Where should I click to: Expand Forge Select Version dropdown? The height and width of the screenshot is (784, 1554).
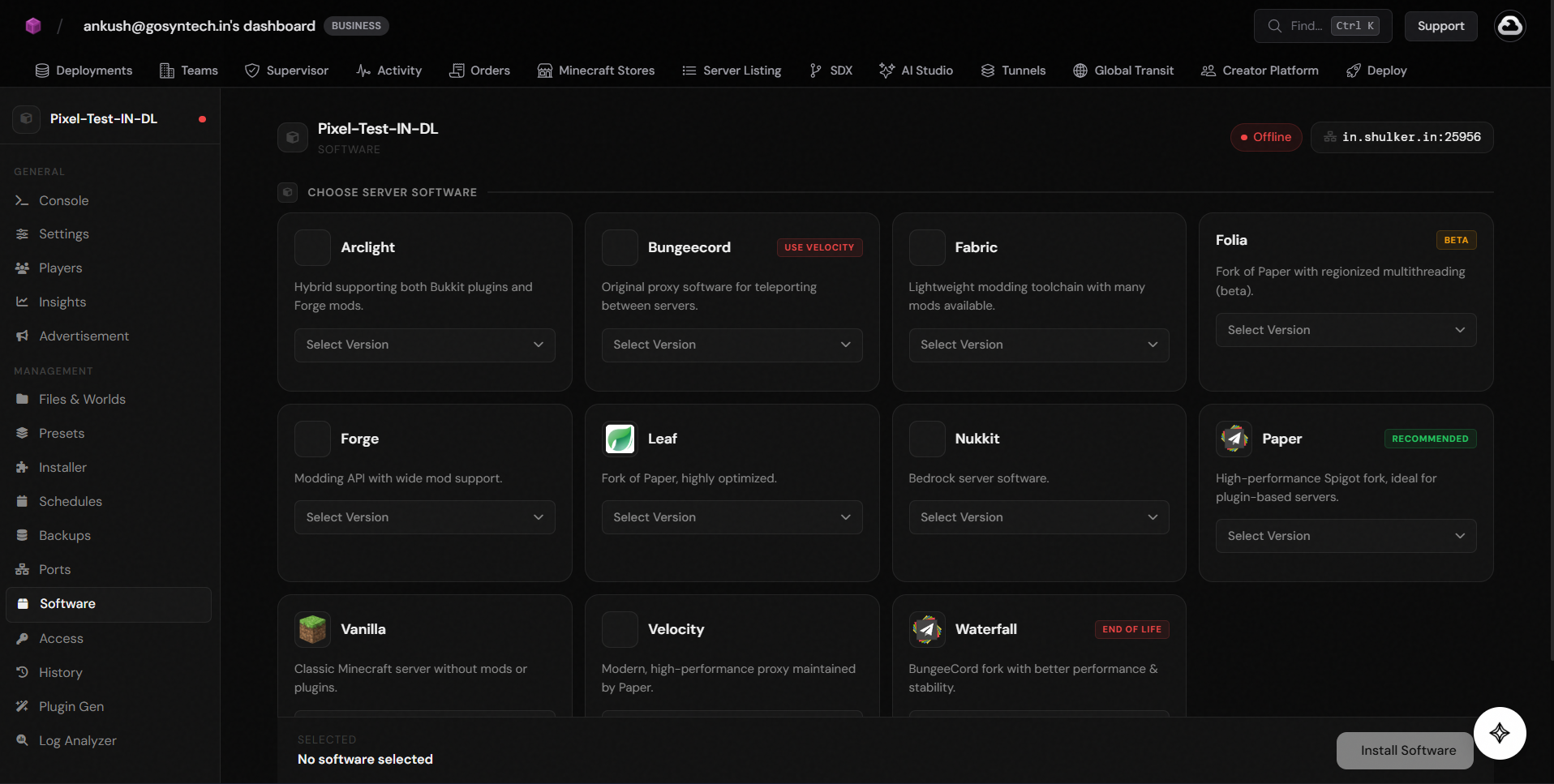coord(425,517)
